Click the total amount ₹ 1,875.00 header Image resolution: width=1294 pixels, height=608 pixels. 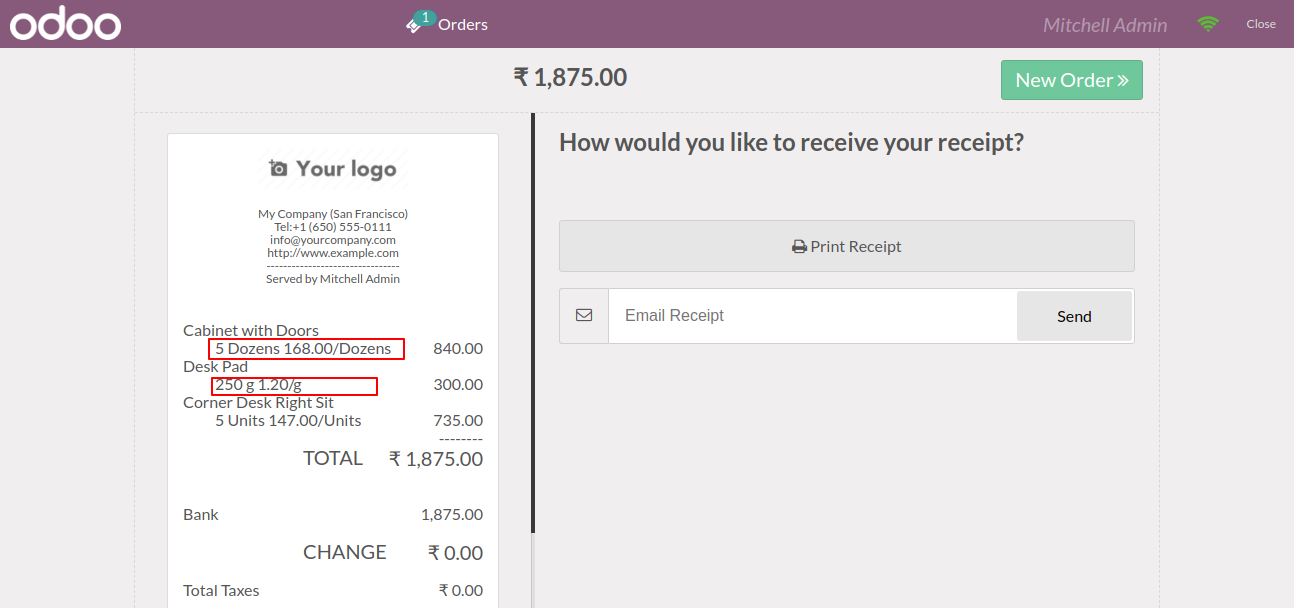point(570,77)
